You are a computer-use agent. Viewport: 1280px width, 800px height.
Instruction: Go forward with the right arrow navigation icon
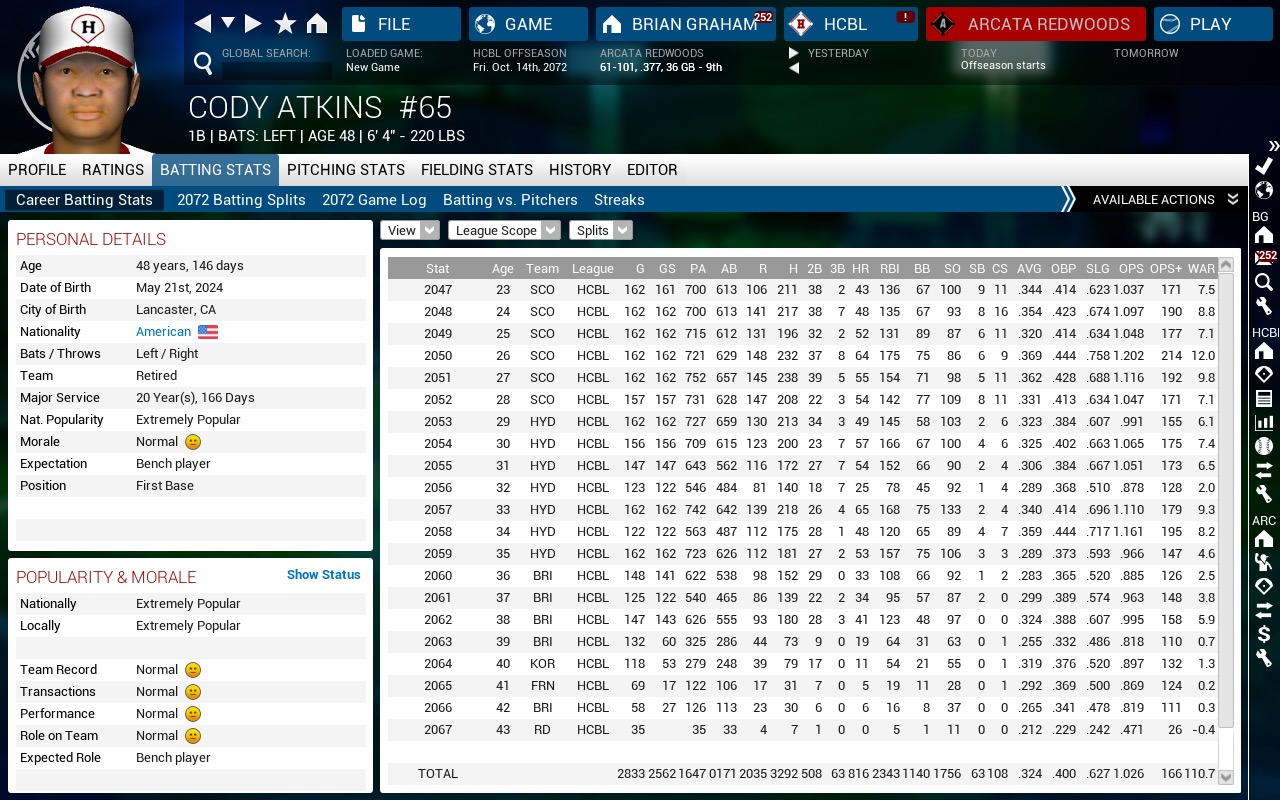[x=253, y=23]
